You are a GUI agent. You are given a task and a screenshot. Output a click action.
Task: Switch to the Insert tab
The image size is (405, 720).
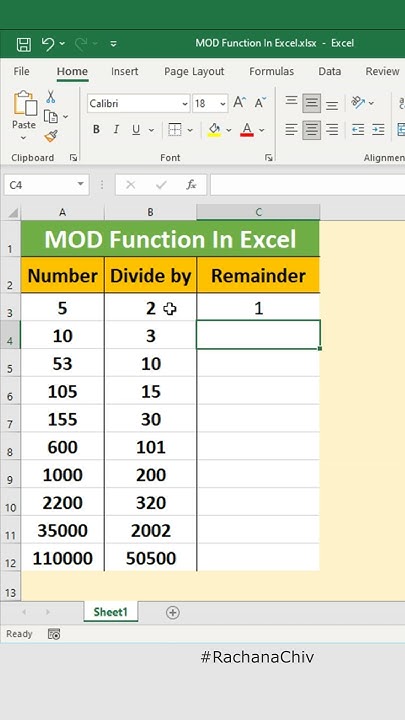pos(124,72)
